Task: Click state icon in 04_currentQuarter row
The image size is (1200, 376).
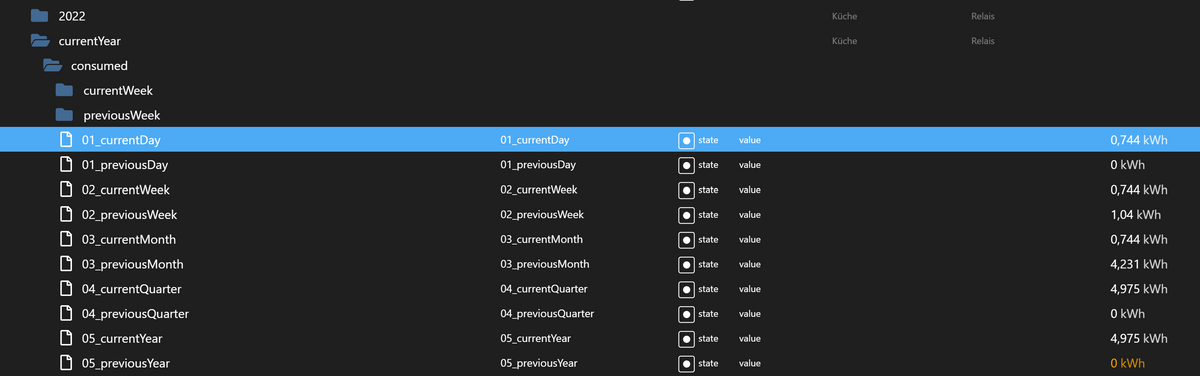Action: click(x=686, y=289)
